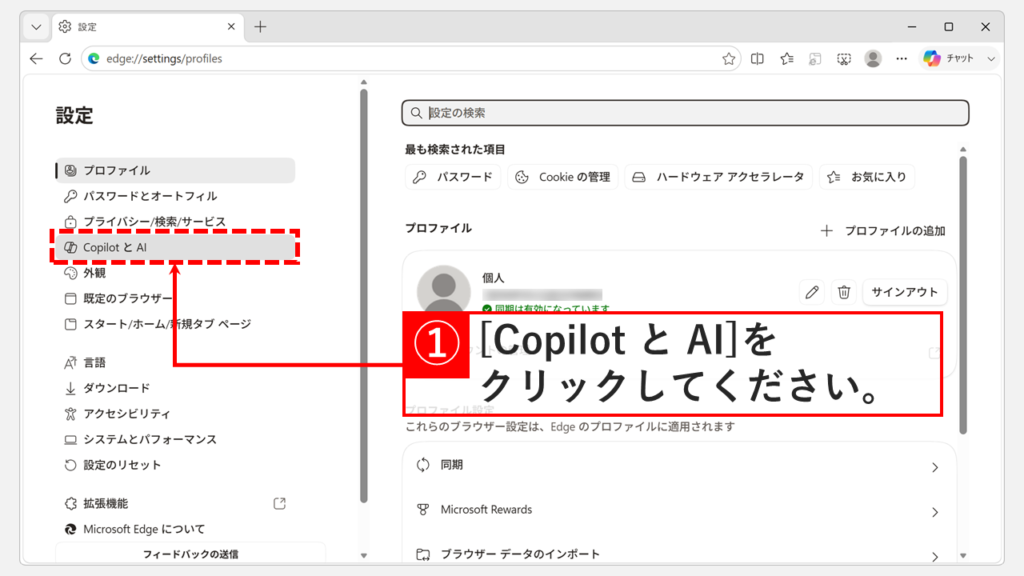The width and height of the screenshot is (1024, 576).
Task: Open 言語 settings
Action: [175, 362]
